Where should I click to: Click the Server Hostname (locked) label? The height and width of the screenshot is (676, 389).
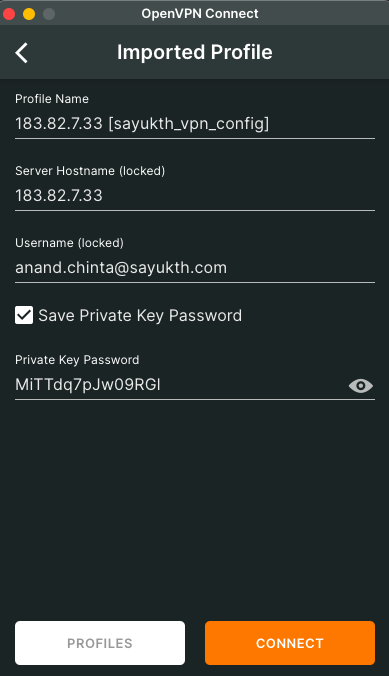click(90, 171)
